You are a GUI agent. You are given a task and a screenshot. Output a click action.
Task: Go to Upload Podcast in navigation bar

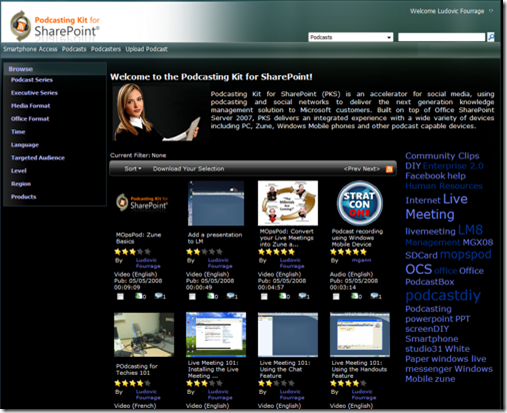(146, 49)
